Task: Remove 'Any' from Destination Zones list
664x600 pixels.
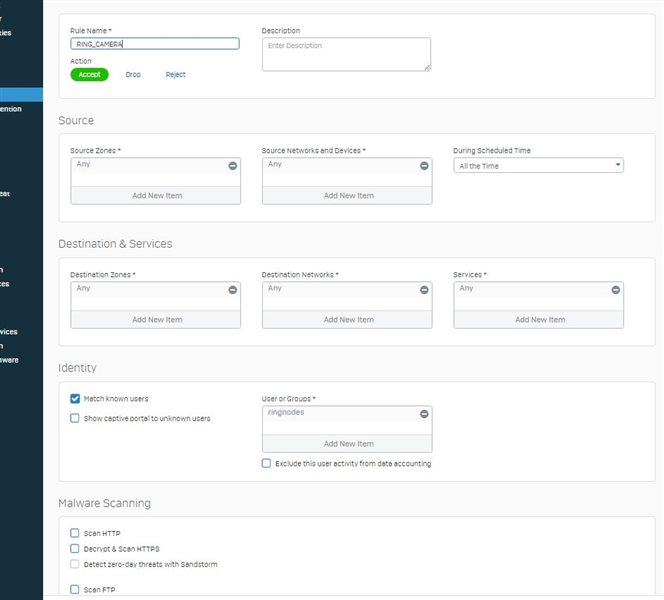Action: coord(232,290)
